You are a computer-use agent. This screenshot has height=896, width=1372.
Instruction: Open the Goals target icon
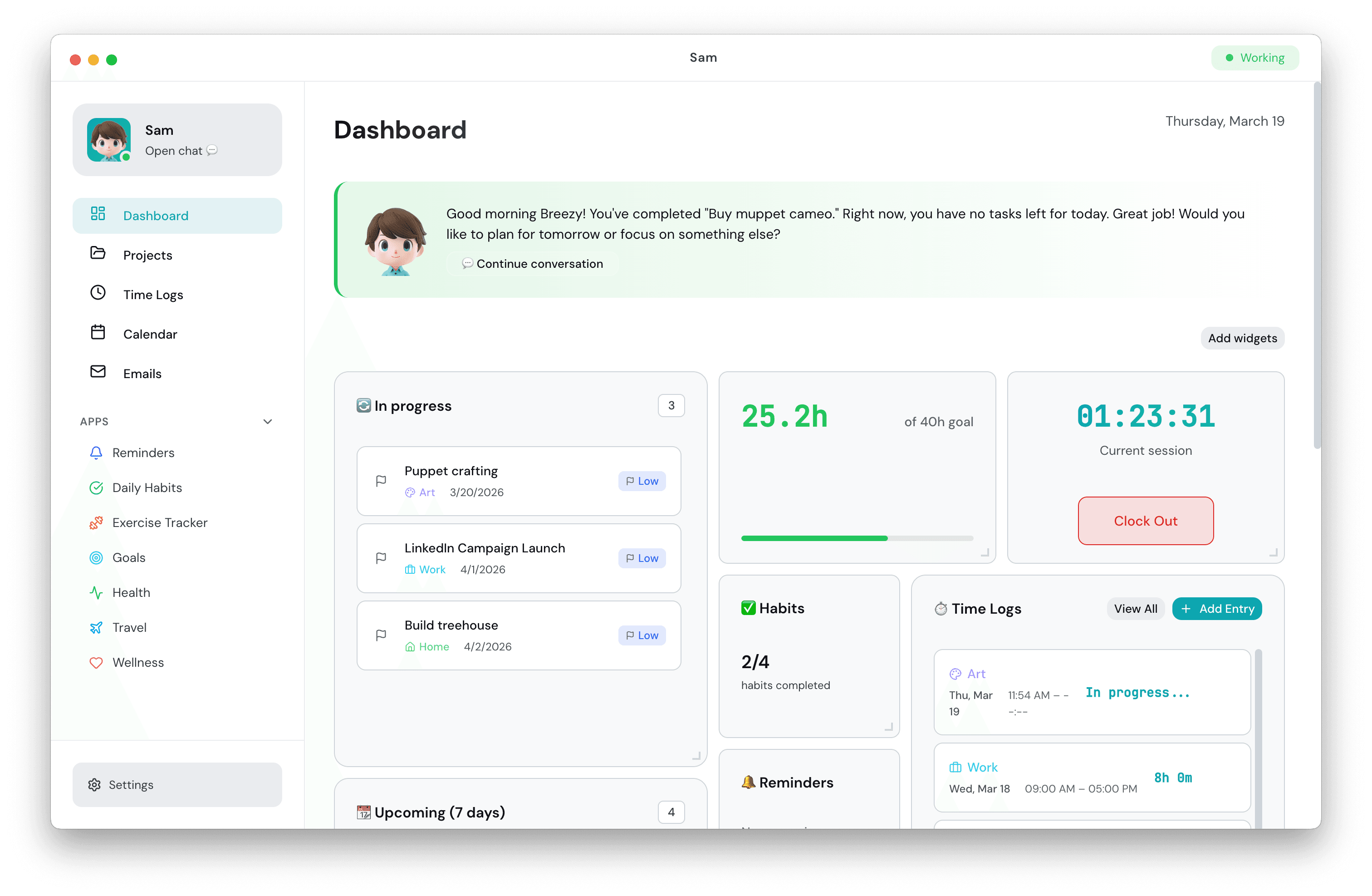pos(96,557)
